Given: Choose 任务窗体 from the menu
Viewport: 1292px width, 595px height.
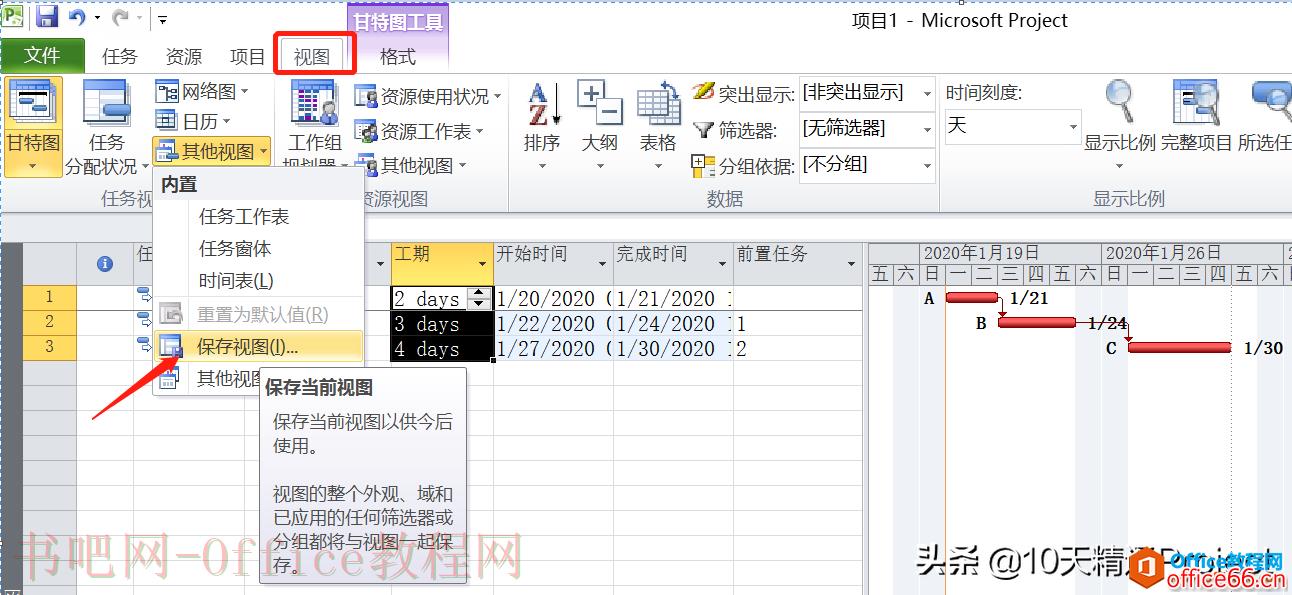Looking at the screenshot, I should tap(258, 248).
